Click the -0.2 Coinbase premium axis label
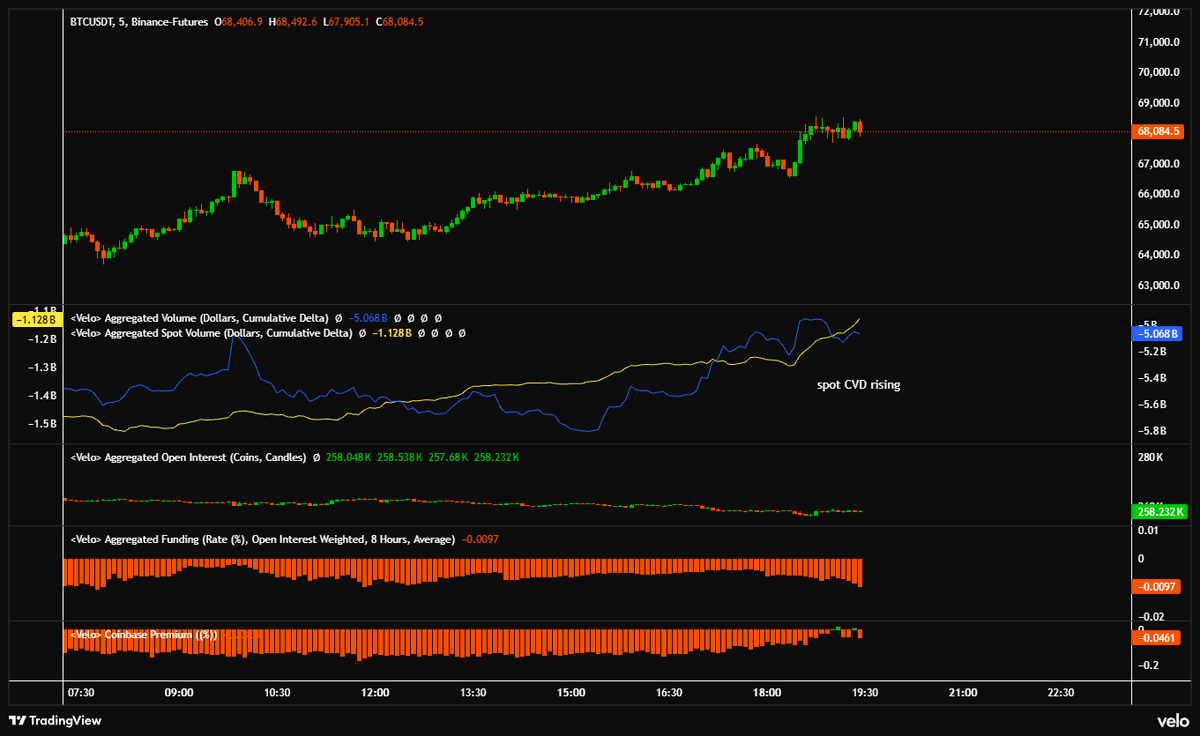Image resolution: width=1200 pixels, height=736 pixels. click(1150, 665)
